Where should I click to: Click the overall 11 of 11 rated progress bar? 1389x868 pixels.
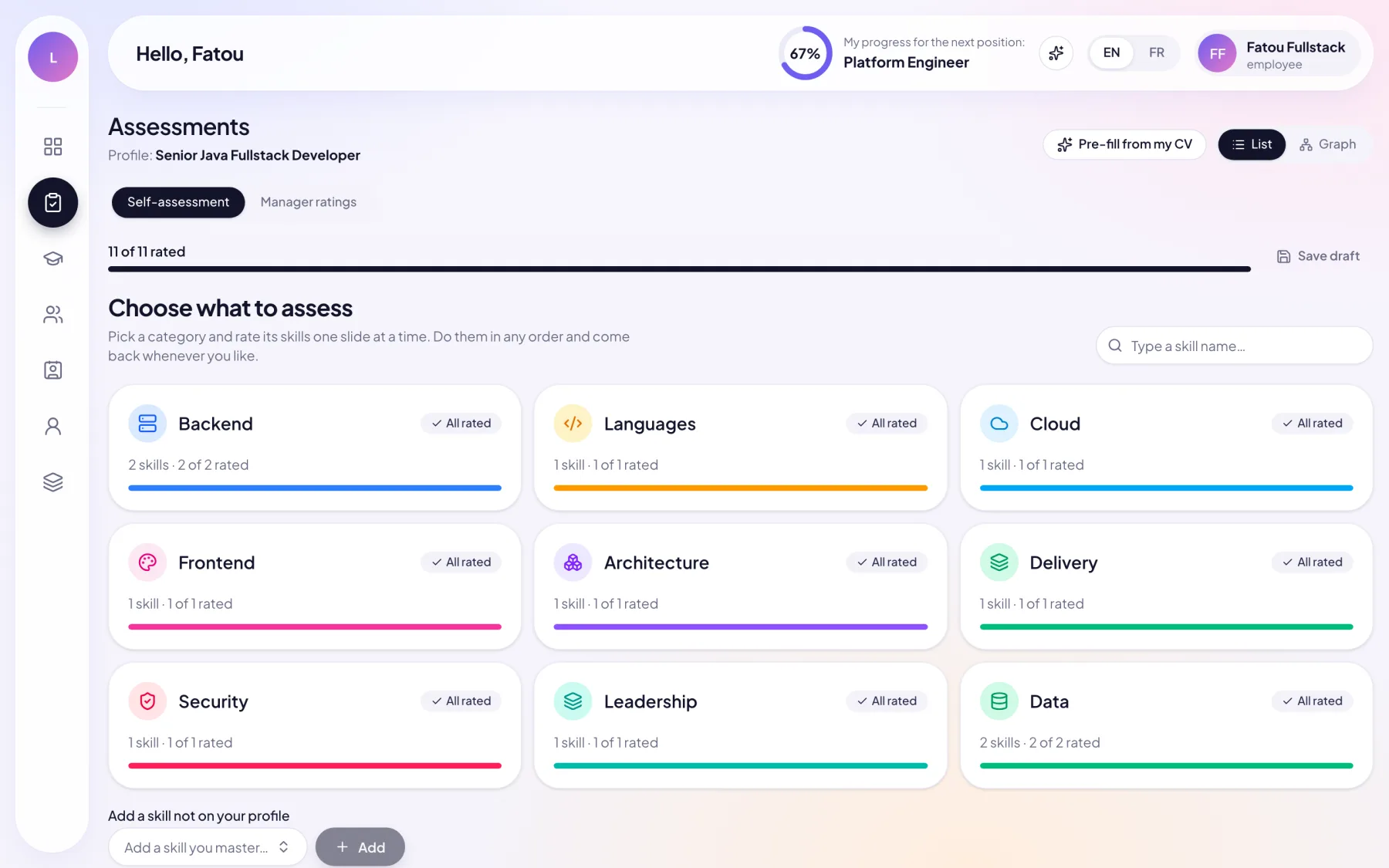[679, 269]
